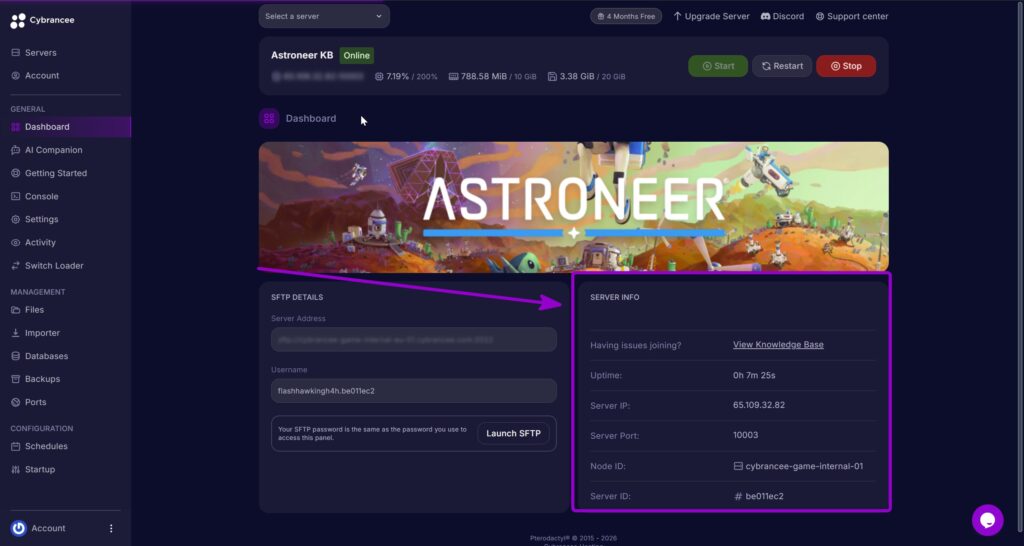Click the Astroneer banner image

coord(573,207)
